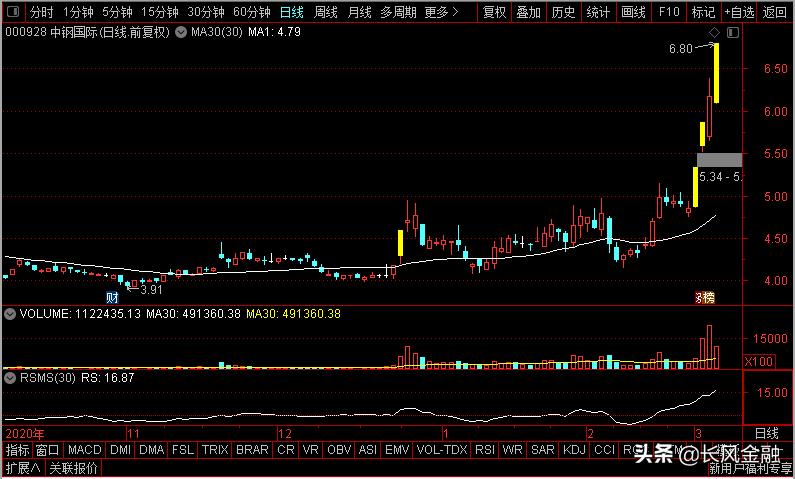Viewport: 795px width, 479px height.
Task: Open the F10 company info
Action: click(x=669, y=12)
